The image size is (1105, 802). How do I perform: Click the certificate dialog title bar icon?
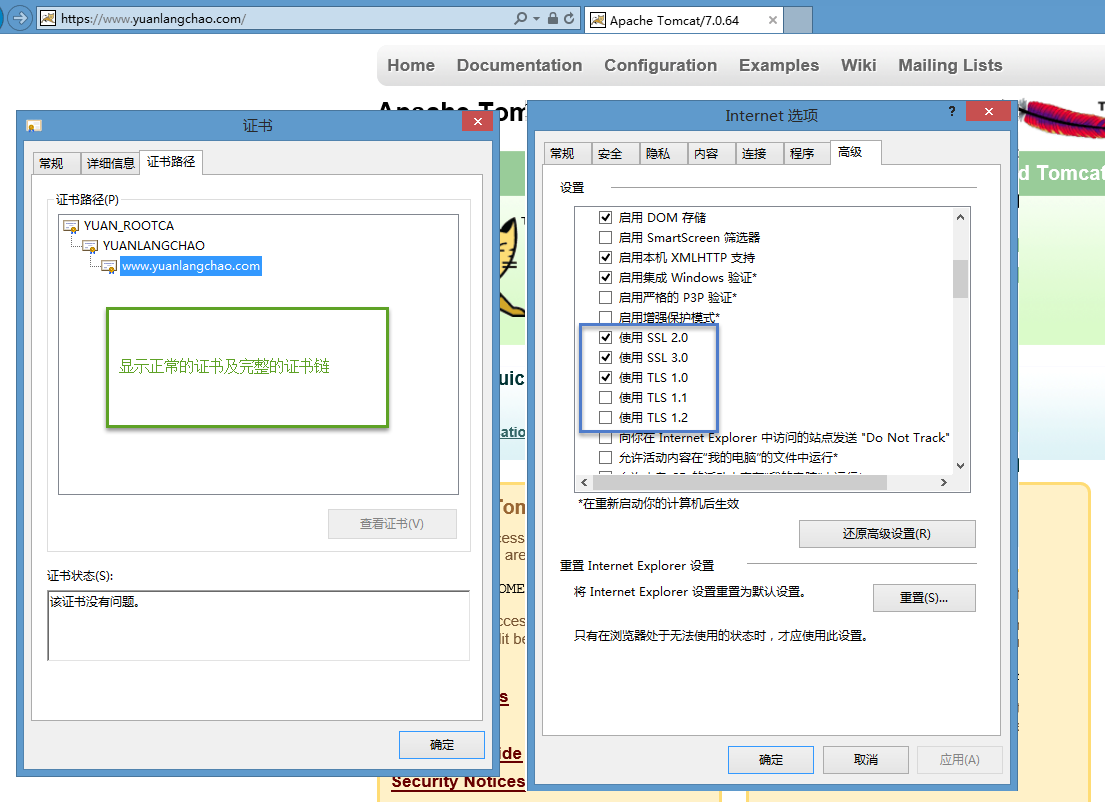(34, 125)
